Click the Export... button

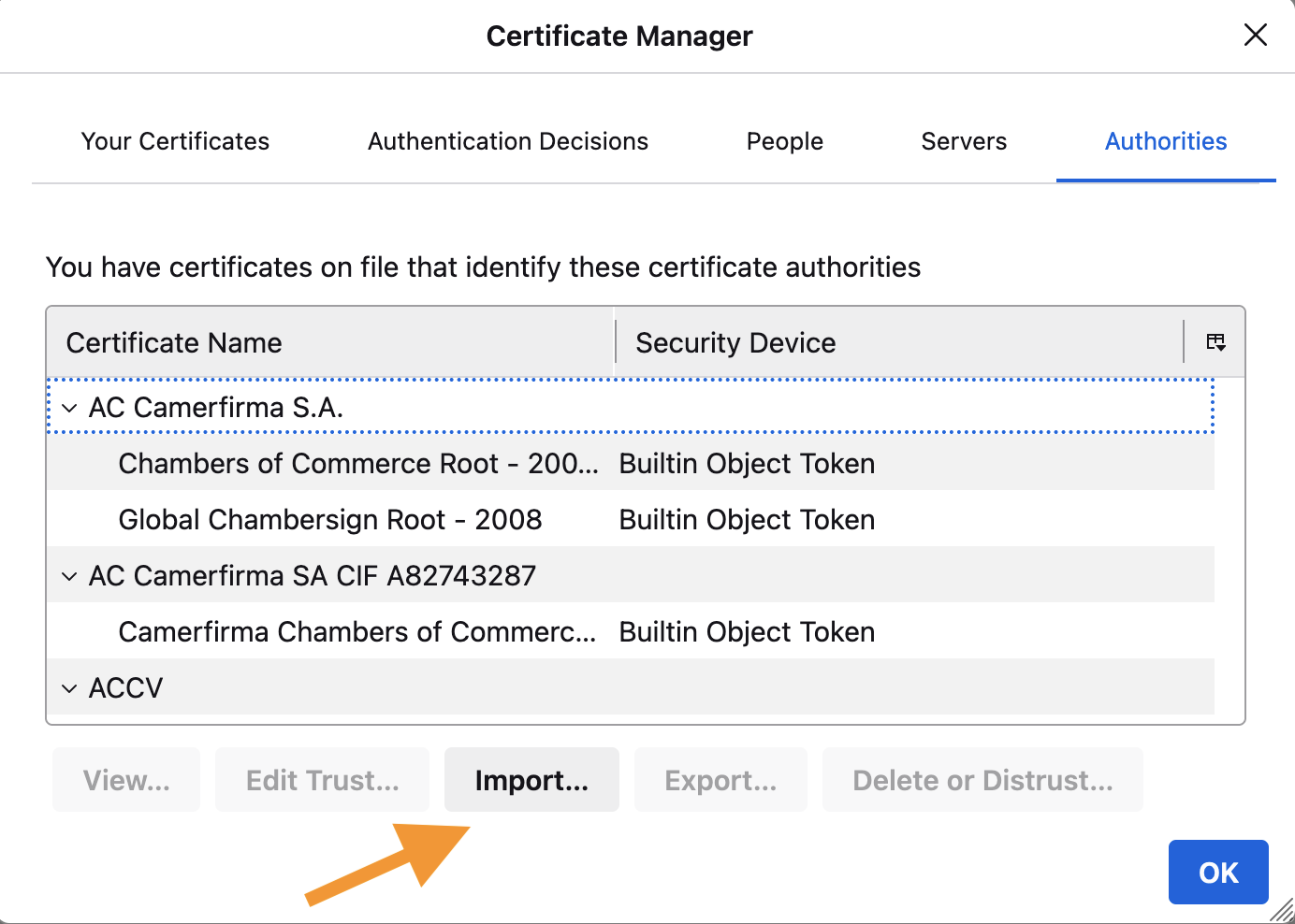coord(720,780)
